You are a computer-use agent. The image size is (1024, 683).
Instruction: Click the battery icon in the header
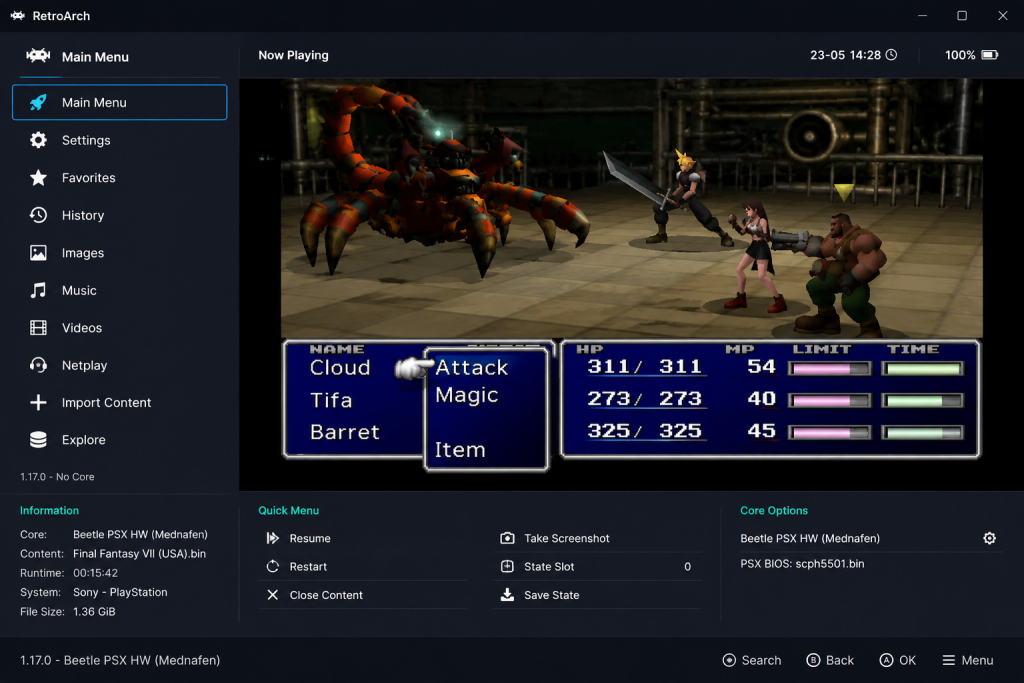(989, 55)
